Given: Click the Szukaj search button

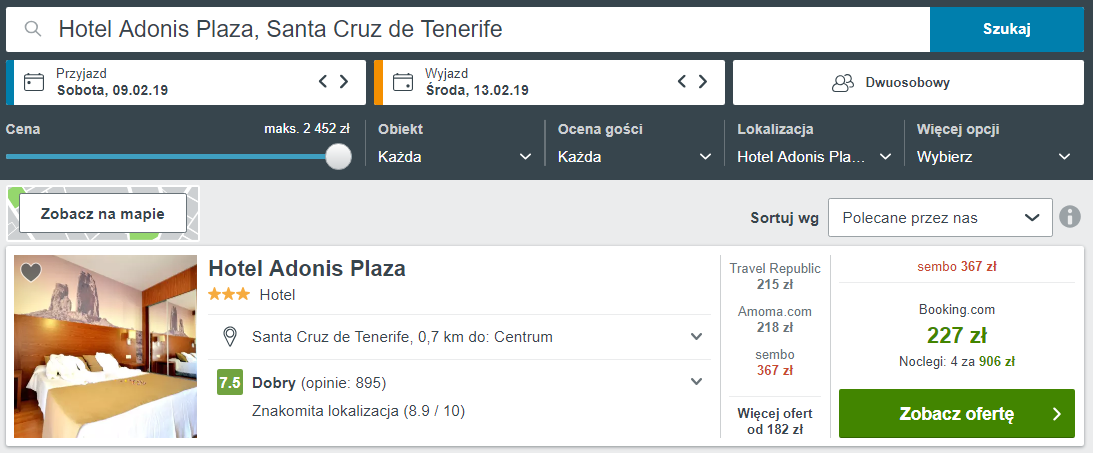Looking at the screenshot, I should (x=1007, y=29).
